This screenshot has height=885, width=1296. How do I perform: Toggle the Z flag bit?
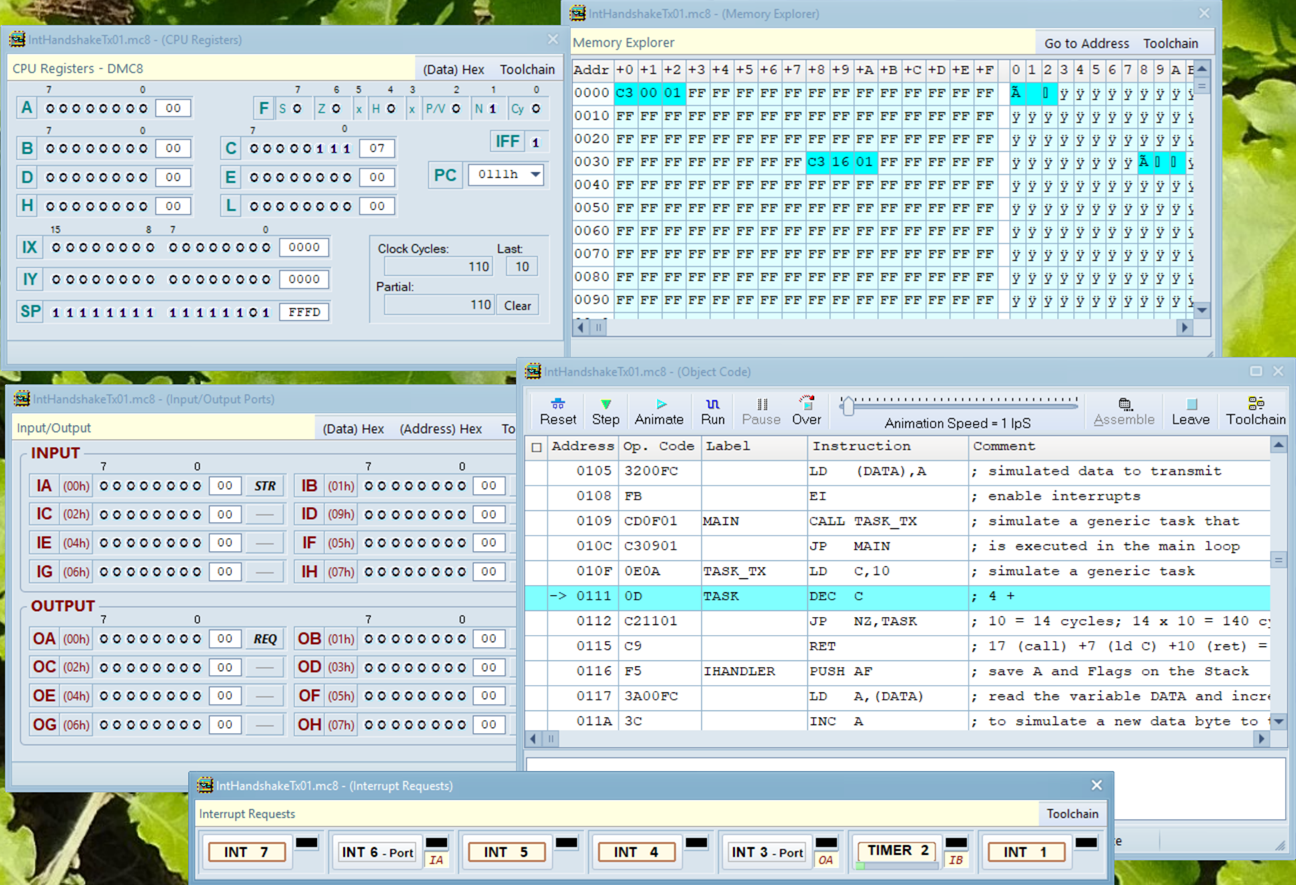point(336,108)
